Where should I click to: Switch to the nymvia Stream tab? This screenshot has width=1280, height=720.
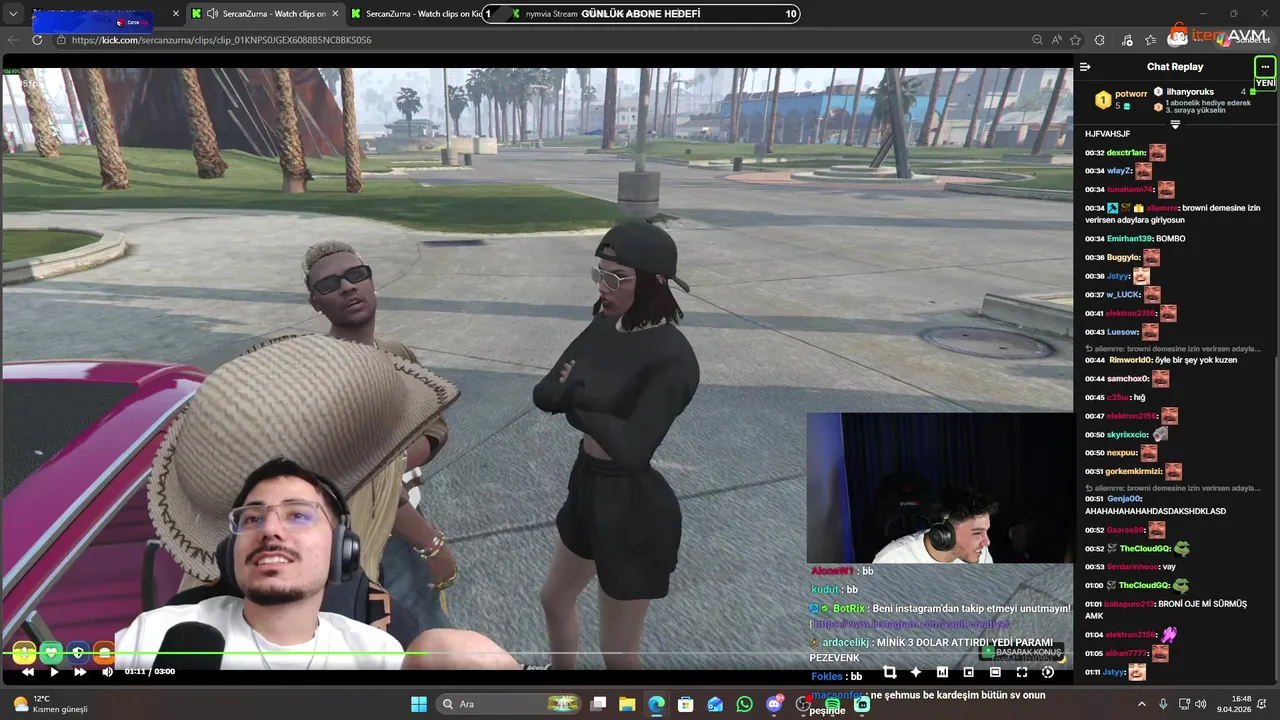pyautogui.click(x=551, y=14)
